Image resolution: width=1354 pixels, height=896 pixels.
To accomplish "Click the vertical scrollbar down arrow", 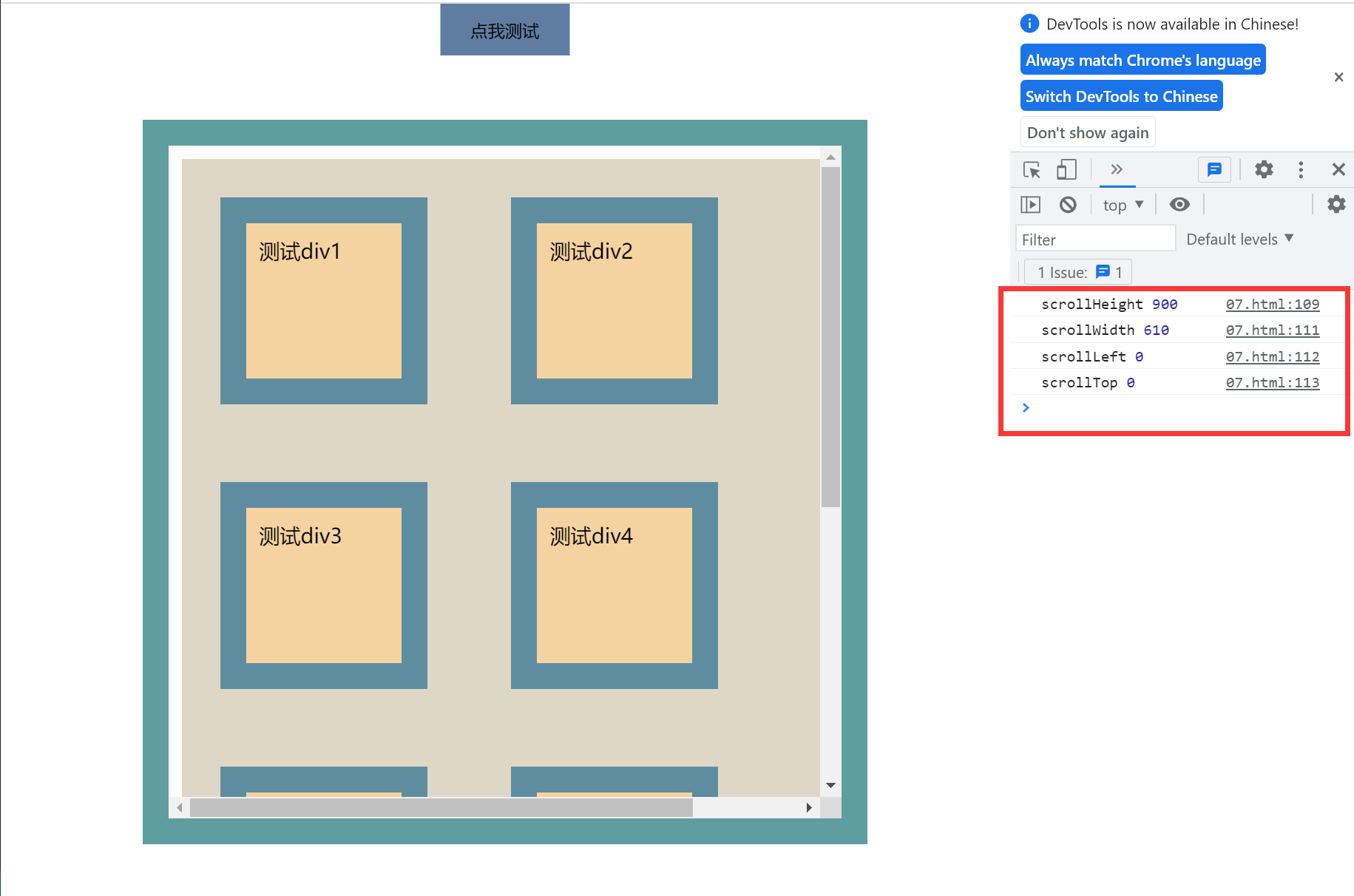I will pos(830,785).
